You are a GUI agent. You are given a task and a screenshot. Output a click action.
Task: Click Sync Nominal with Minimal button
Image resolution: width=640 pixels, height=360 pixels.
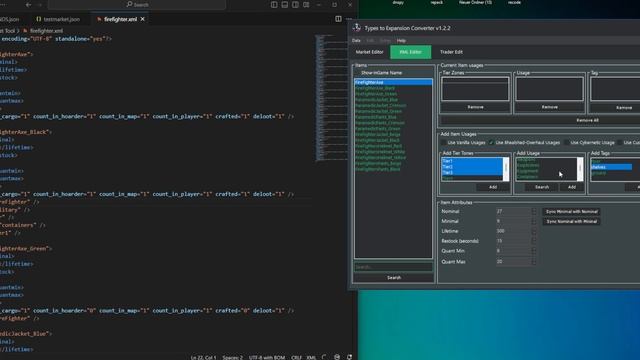(571, 221)
